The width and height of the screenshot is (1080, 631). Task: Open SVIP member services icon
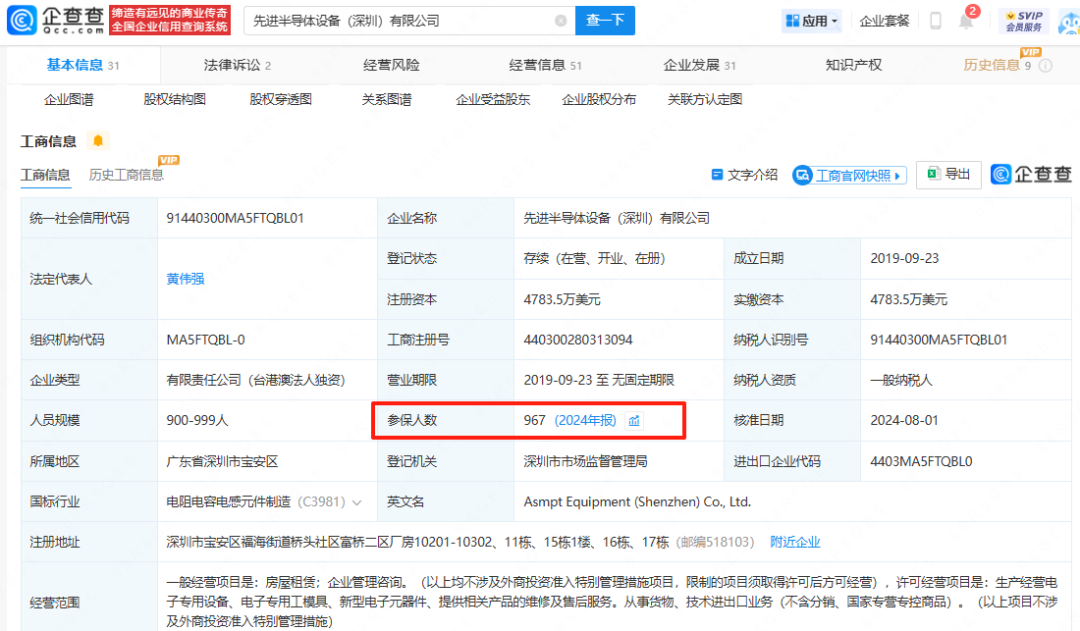pyautogui.click(x=1024, y=21)
